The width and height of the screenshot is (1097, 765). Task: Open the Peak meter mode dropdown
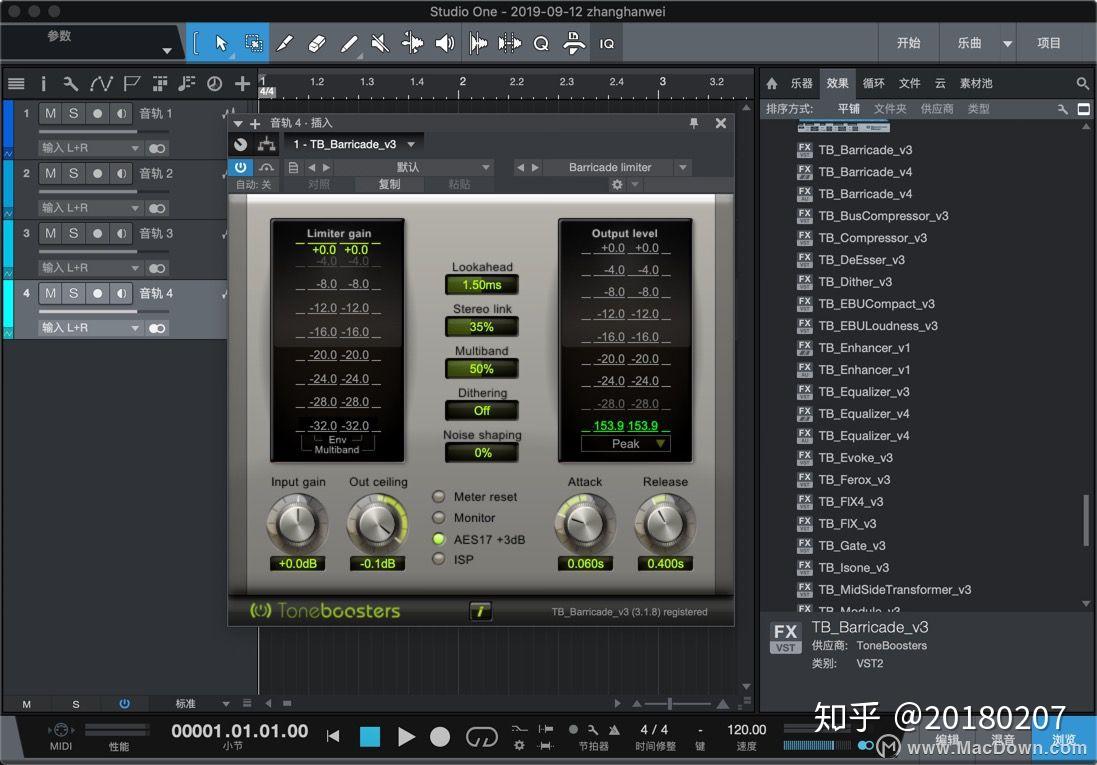tap(625, 443)
